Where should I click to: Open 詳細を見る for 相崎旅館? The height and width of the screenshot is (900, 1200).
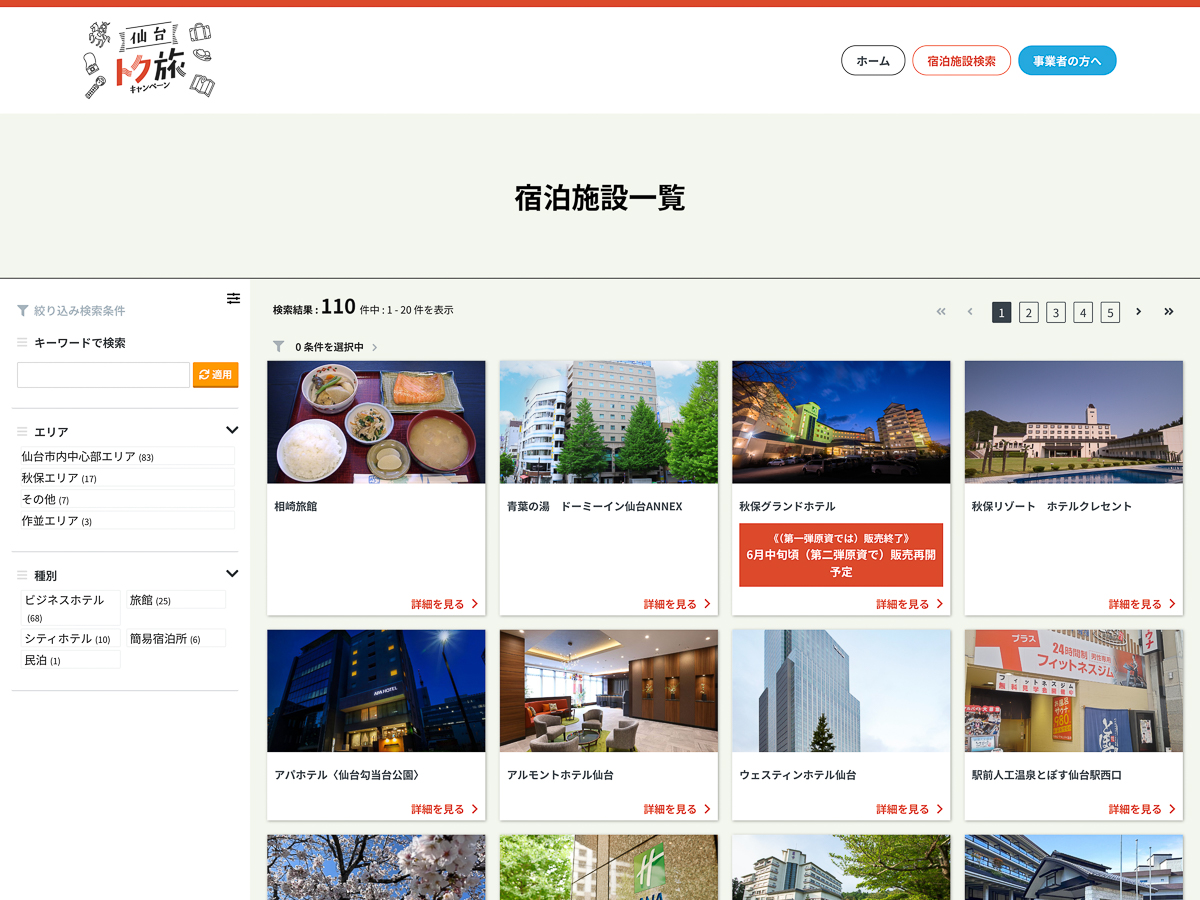point(444,604)
